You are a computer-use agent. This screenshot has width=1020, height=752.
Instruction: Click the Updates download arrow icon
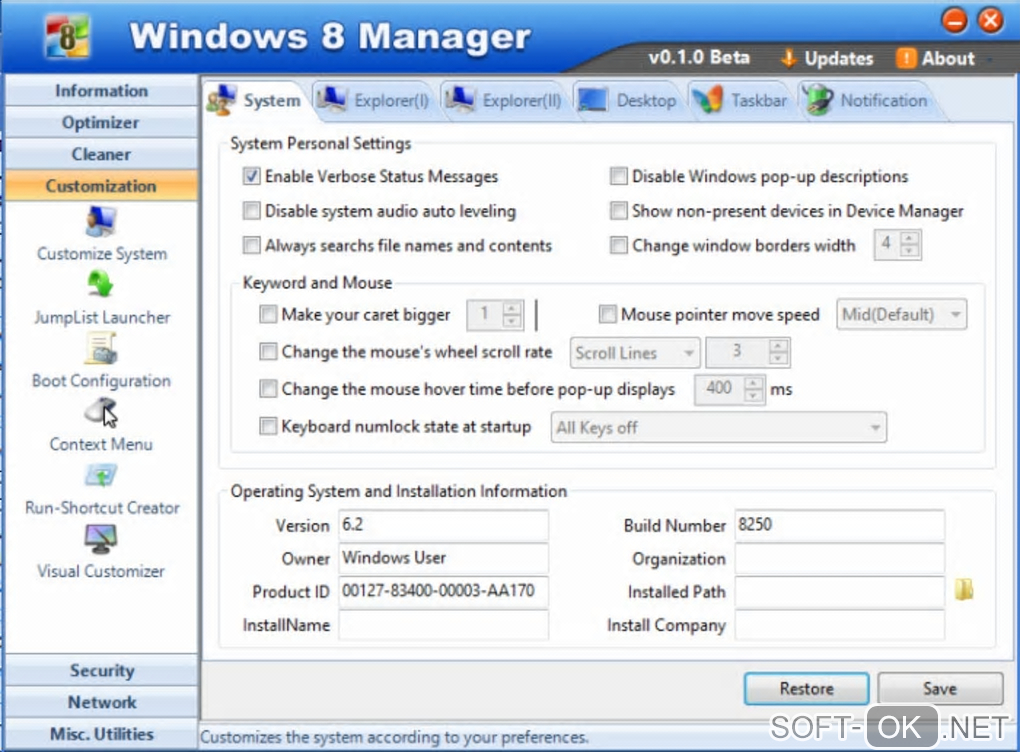coord(788,59)
